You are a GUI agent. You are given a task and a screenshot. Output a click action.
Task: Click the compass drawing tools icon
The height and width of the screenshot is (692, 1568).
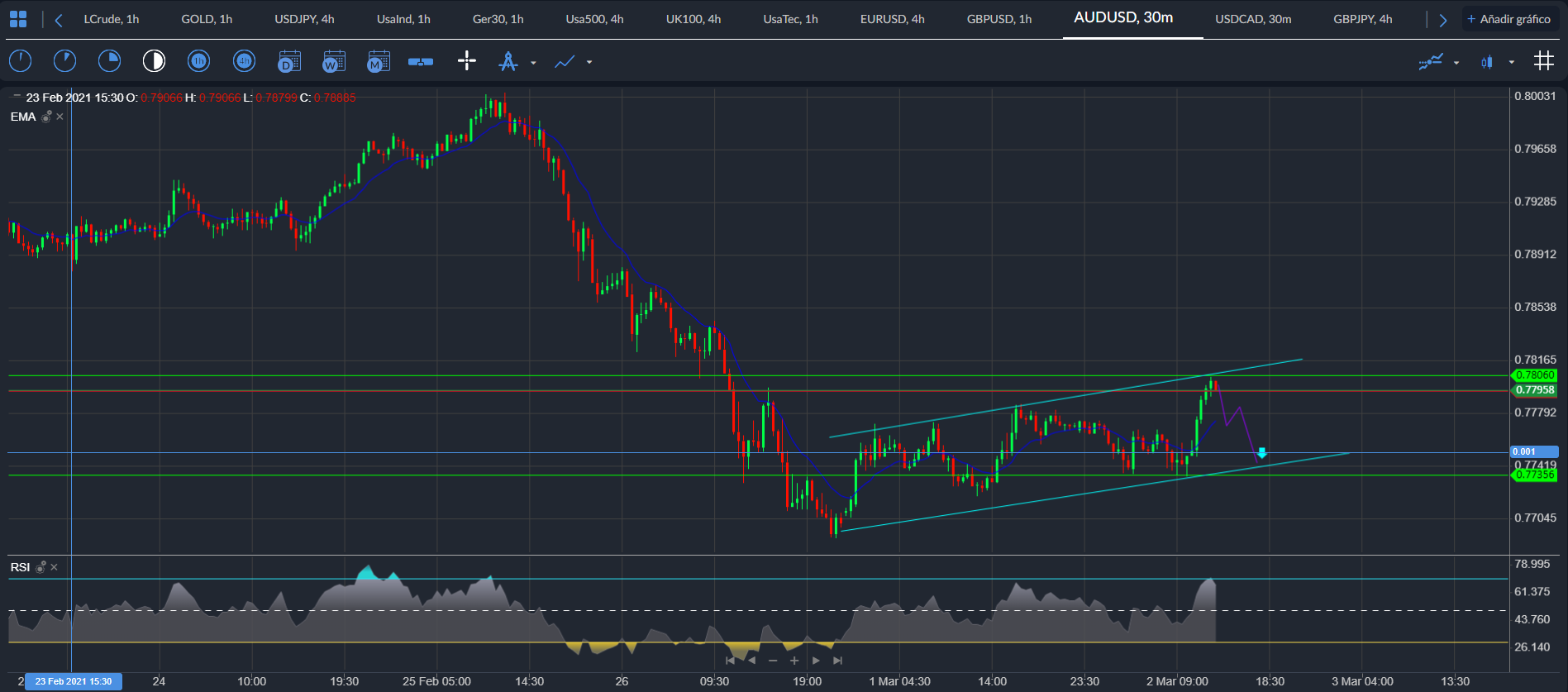pos(508,61)
